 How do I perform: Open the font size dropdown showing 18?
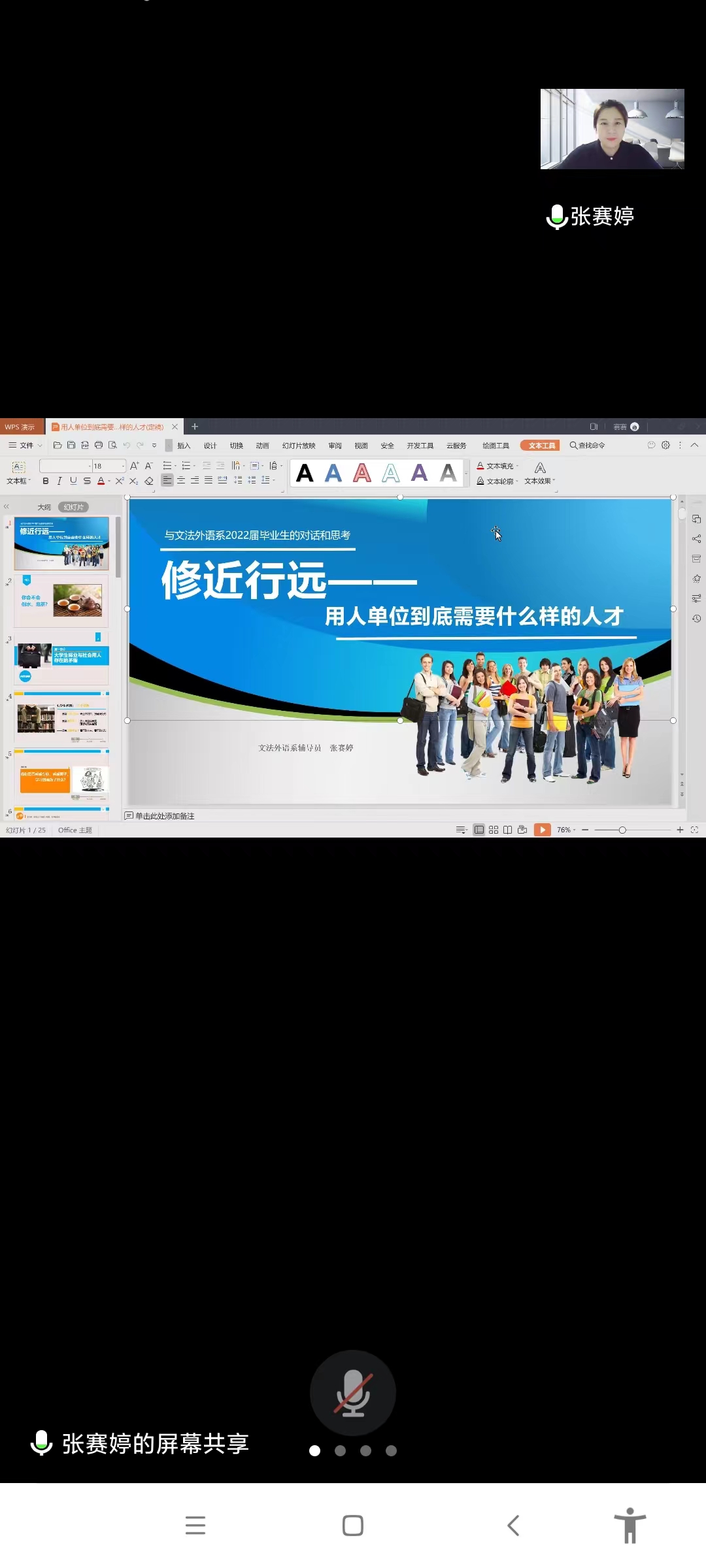[x=109, y=466]
